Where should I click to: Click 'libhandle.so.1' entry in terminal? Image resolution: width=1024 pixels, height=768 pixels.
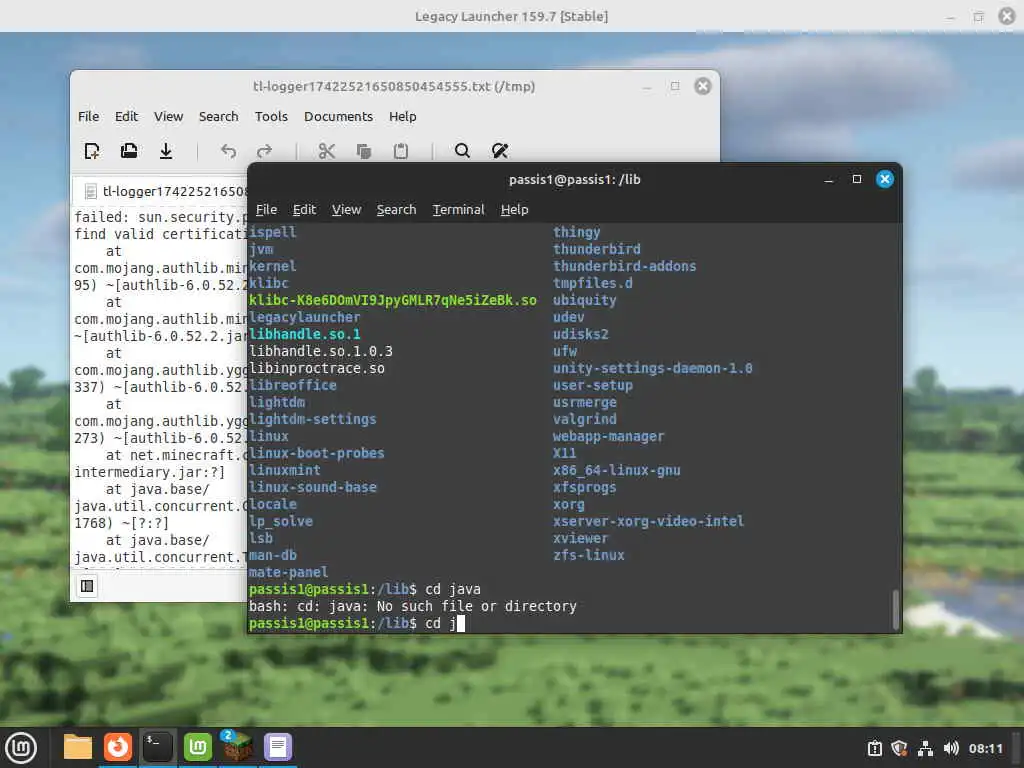click(x=304, y=334)
